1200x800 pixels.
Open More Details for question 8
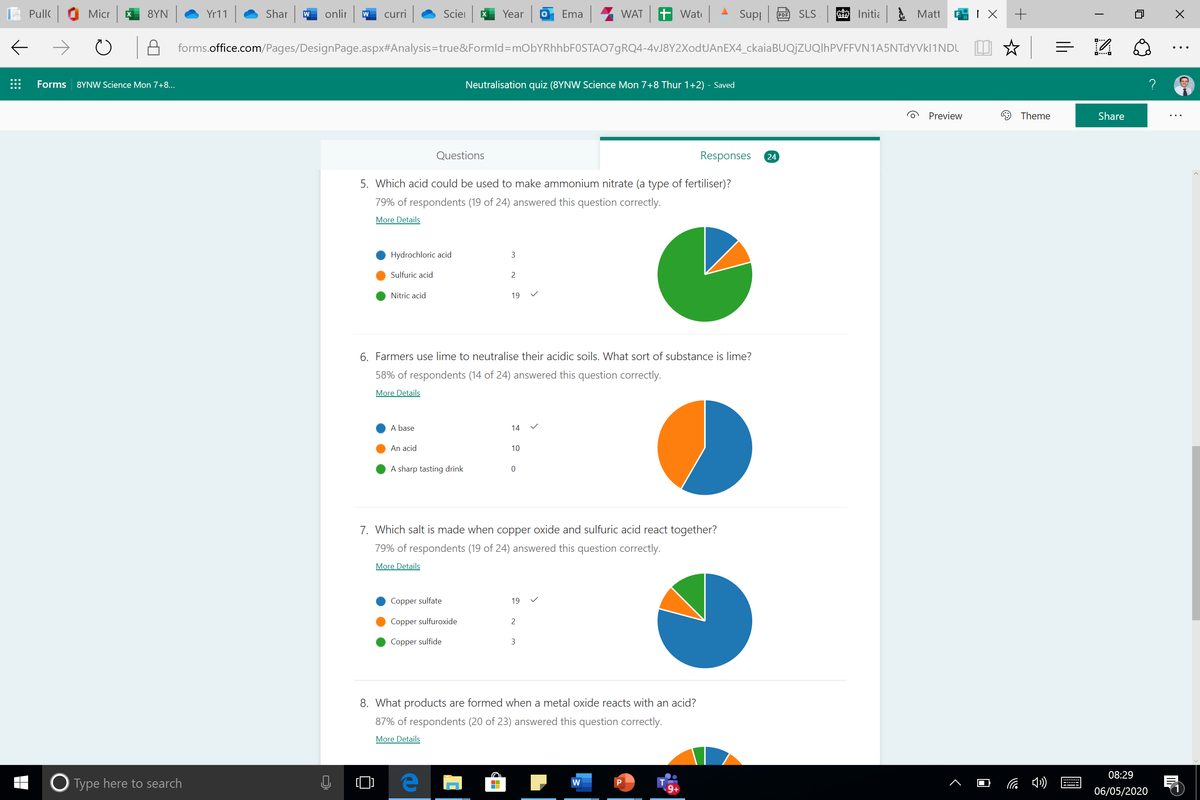point(398,739)
